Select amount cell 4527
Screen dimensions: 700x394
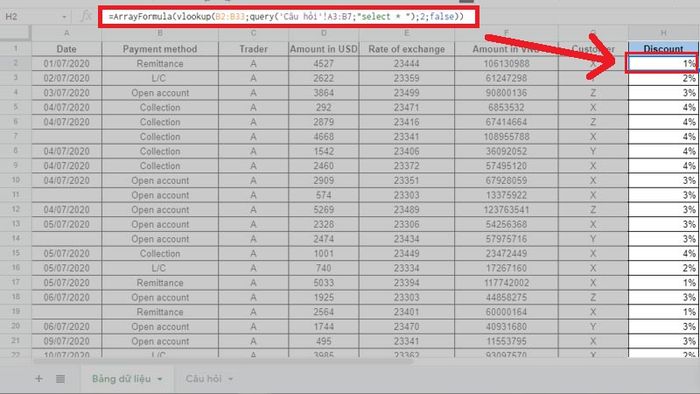pyautogui.click(x=324, y=64)
